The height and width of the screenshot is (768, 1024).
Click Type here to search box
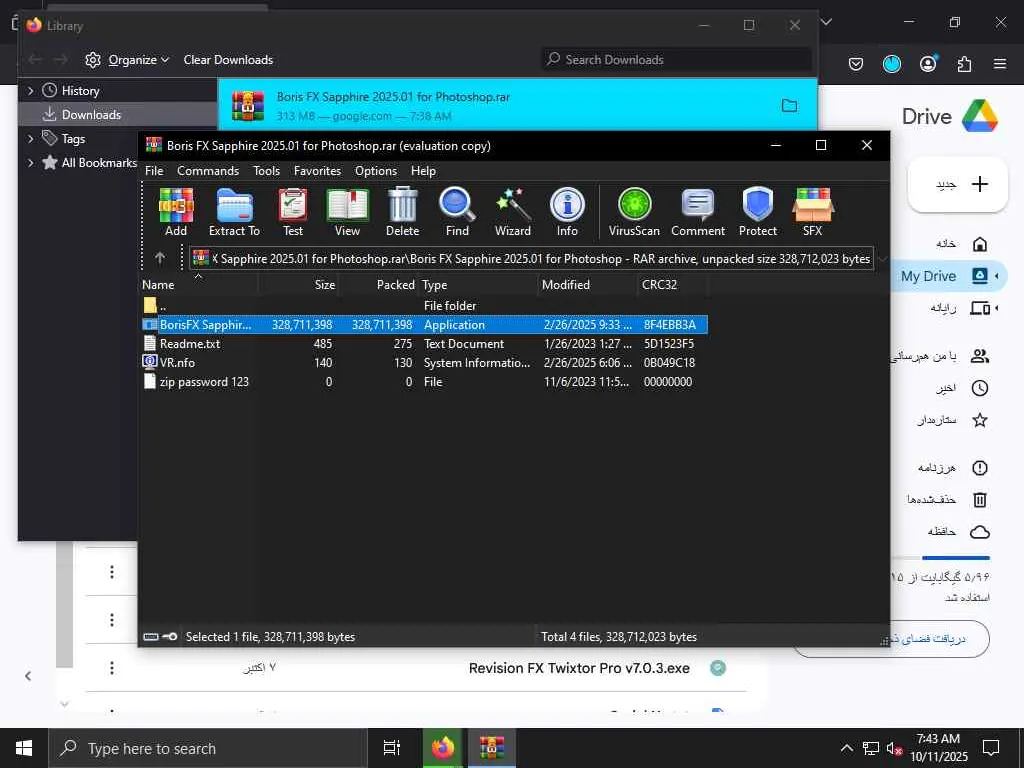(208, 748)
